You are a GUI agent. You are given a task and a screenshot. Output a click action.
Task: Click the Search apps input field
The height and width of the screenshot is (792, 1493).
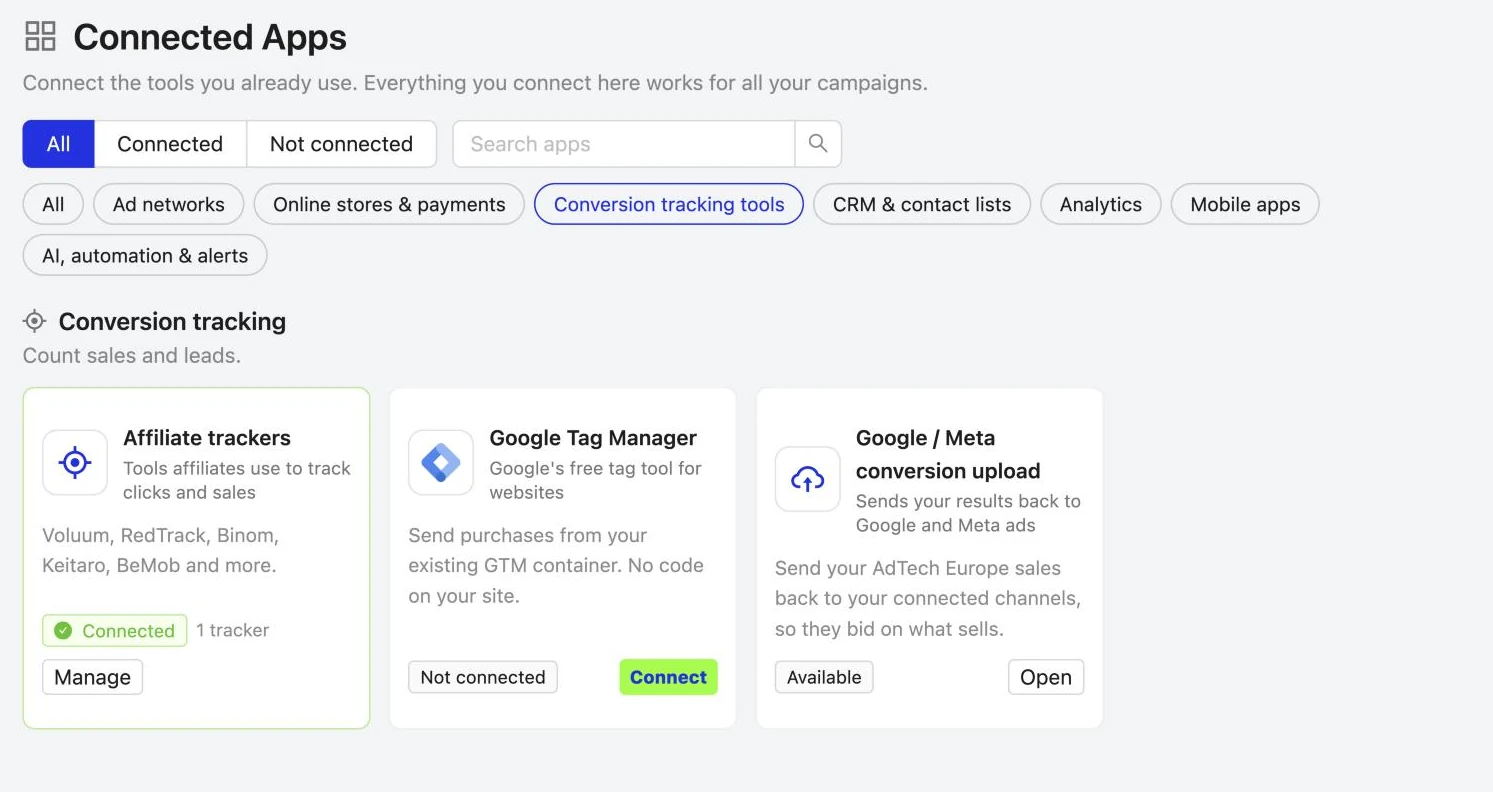click(624, 144)
